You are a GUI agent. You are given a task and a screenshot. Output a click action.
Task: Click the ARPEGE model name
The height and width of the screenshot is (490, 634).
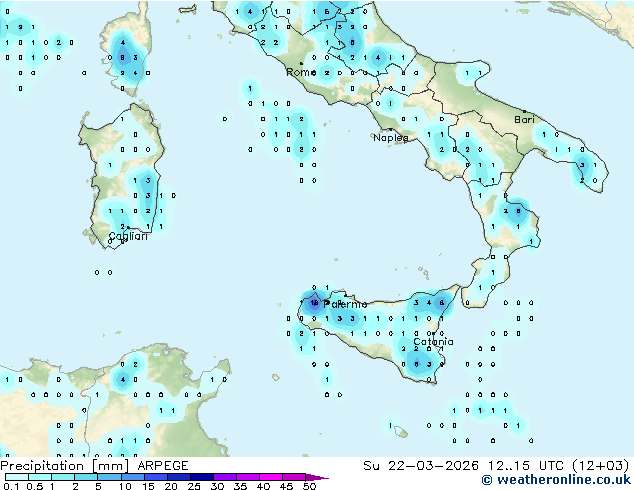(163, 466)
